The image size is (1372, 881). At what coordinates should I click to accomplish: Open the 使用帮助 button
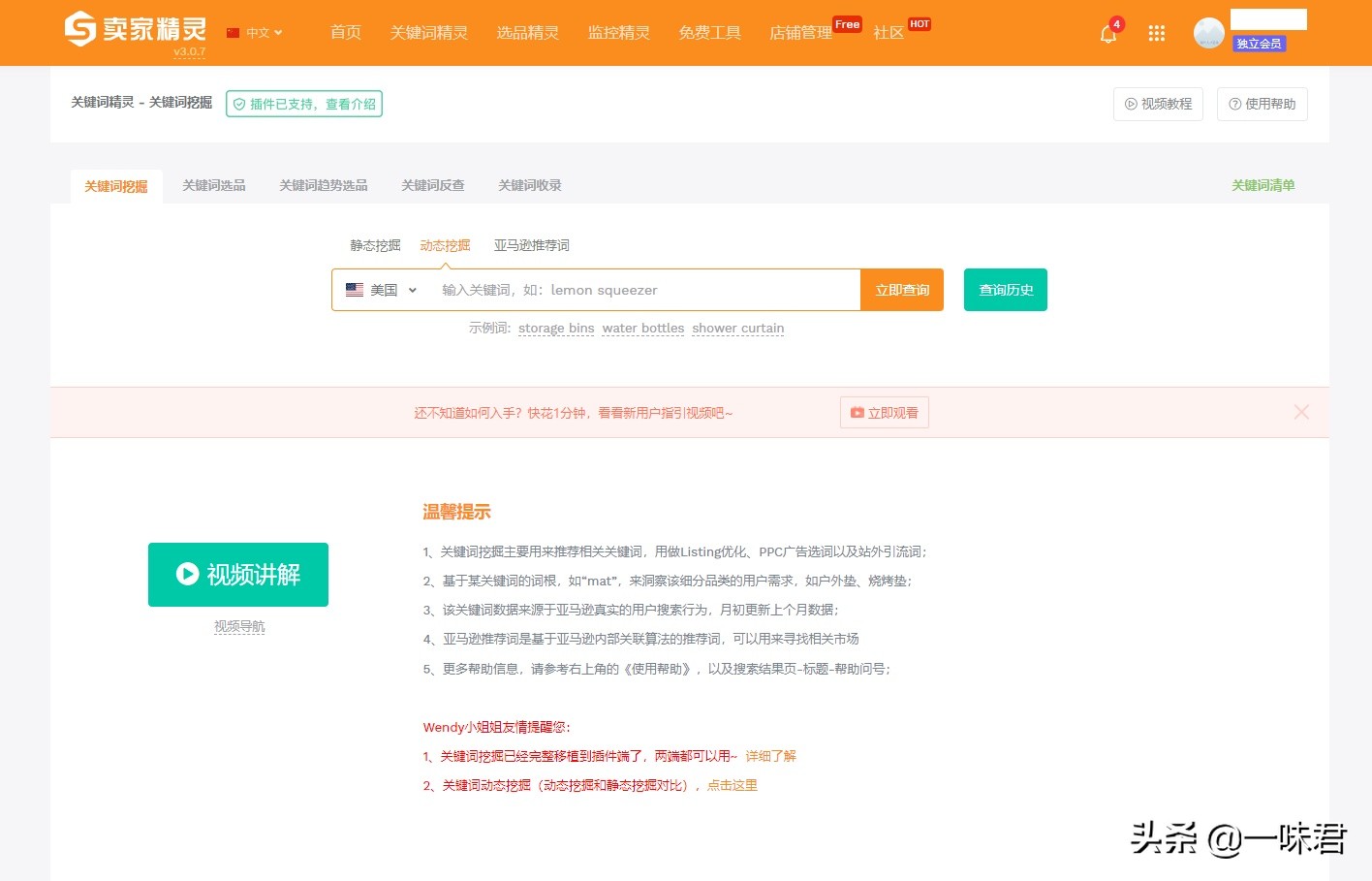click(1263, 104)
